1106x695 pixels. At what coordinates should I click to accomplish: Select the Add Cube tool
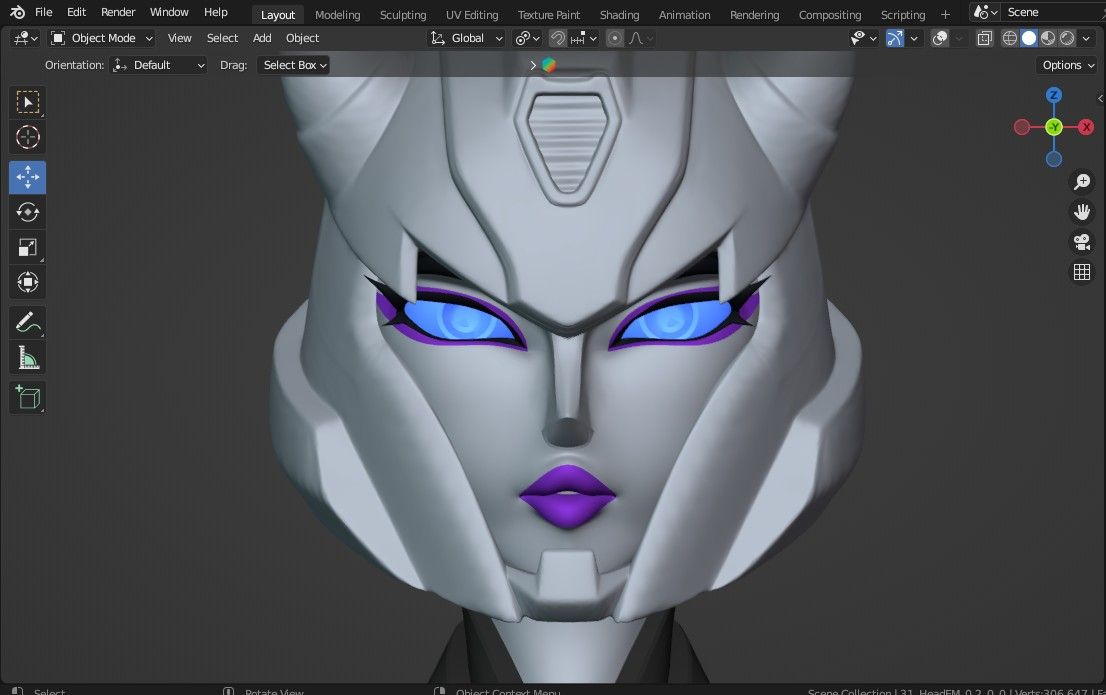[28, 397]
